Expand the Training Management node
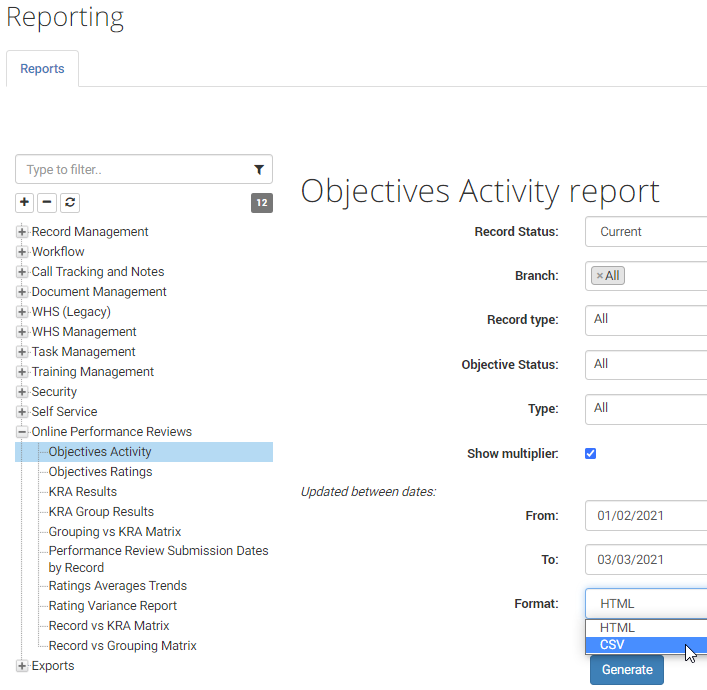The image size is (707, 690). [22, 372]
